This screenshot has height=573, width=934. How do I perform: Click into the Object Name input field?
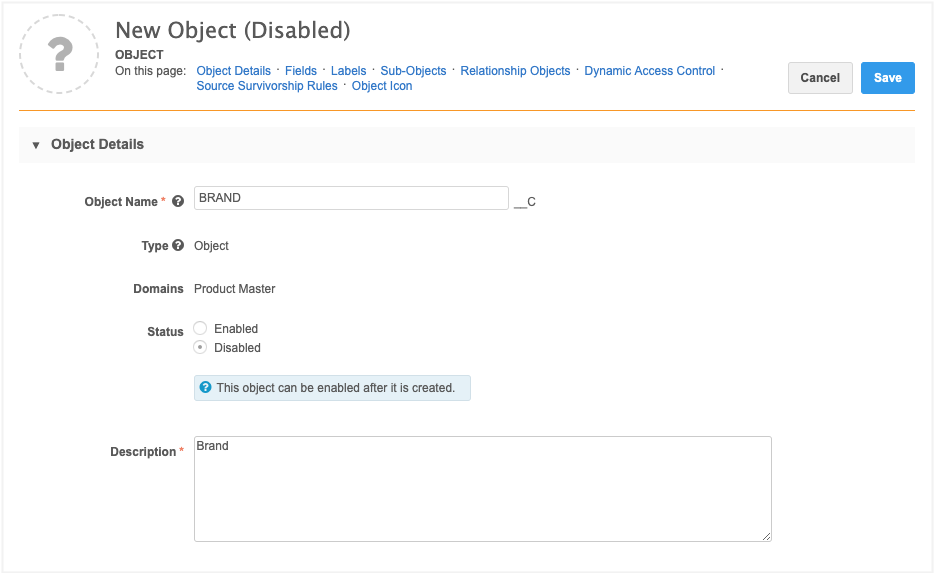(351, 198)
